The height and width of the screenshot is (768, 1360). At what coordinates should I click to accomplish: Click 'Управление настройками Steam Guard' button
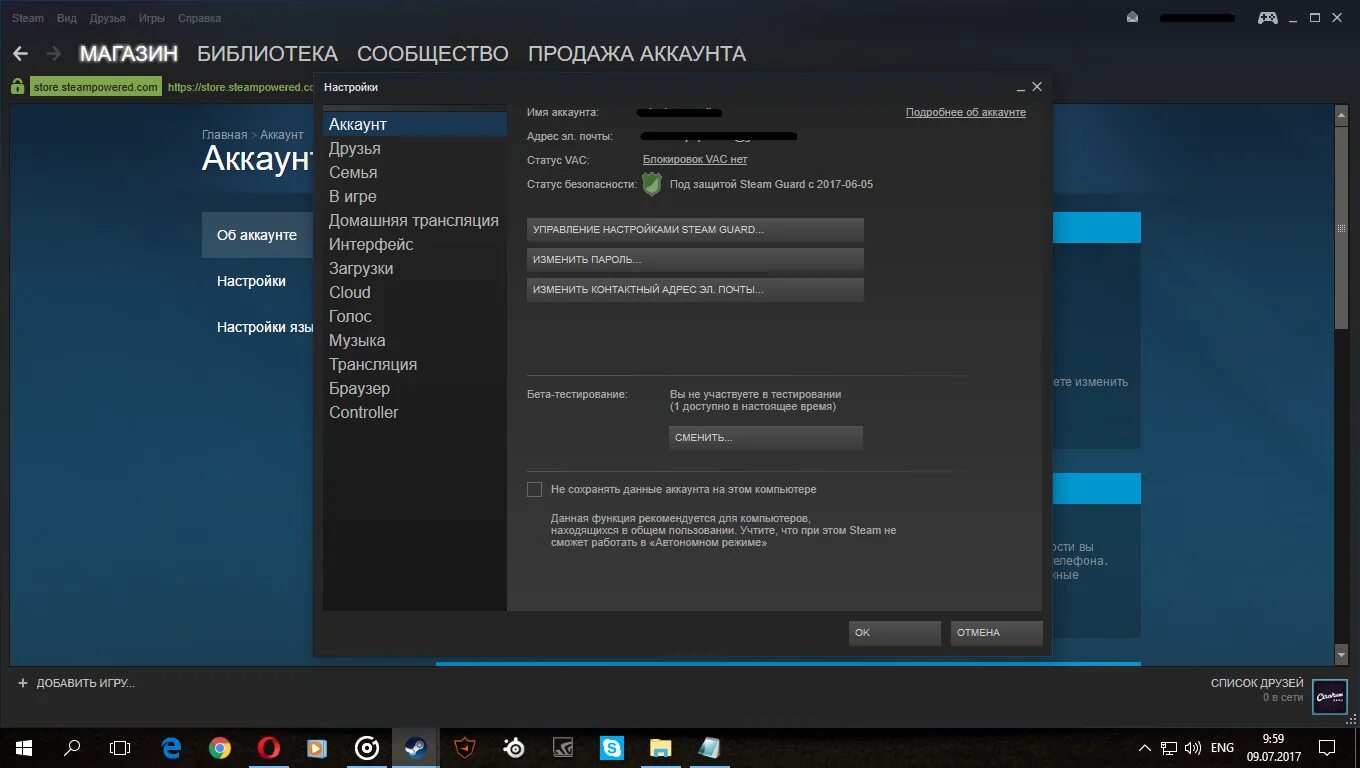point(695,230)
